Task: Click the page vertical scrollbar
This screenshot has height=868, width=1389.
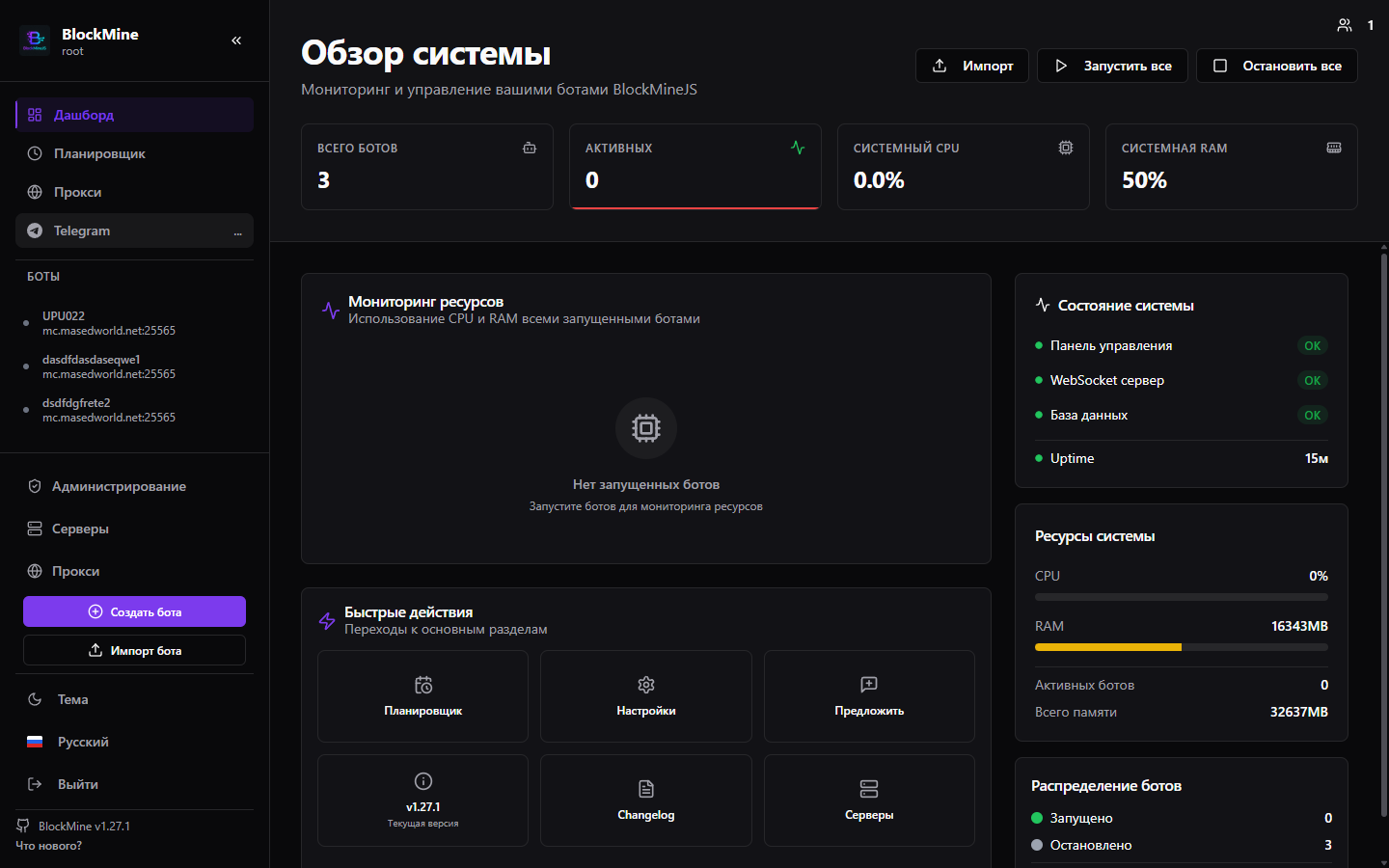Action: [x=1383, y=536]
